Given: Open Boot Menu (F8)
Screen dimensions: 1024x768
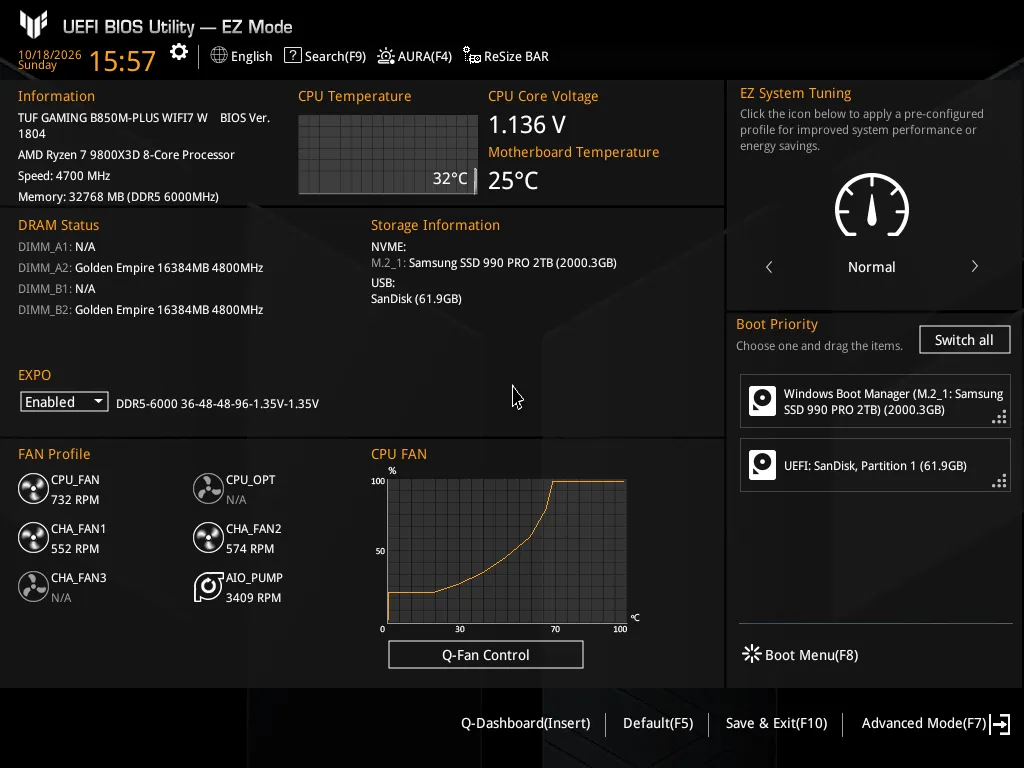Looking at the screenshot, I should (800, 654).
